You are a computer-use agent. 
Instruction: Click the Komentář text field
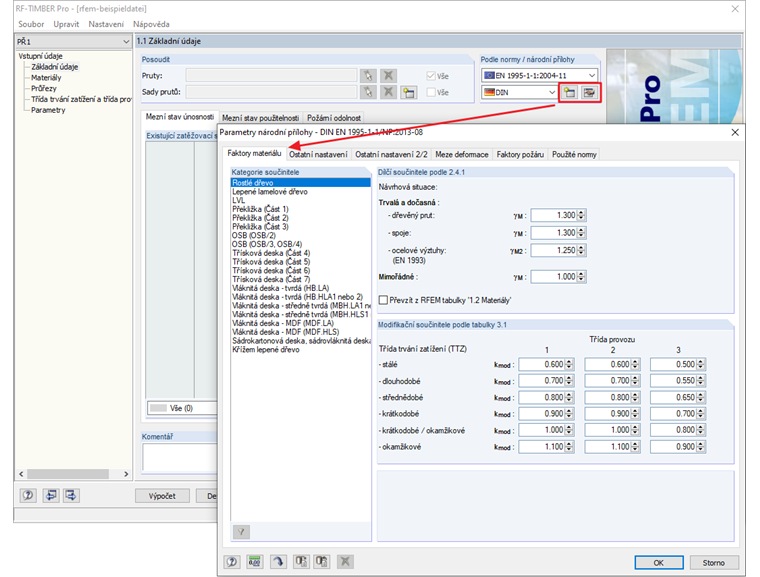click(x=179, y=457)
